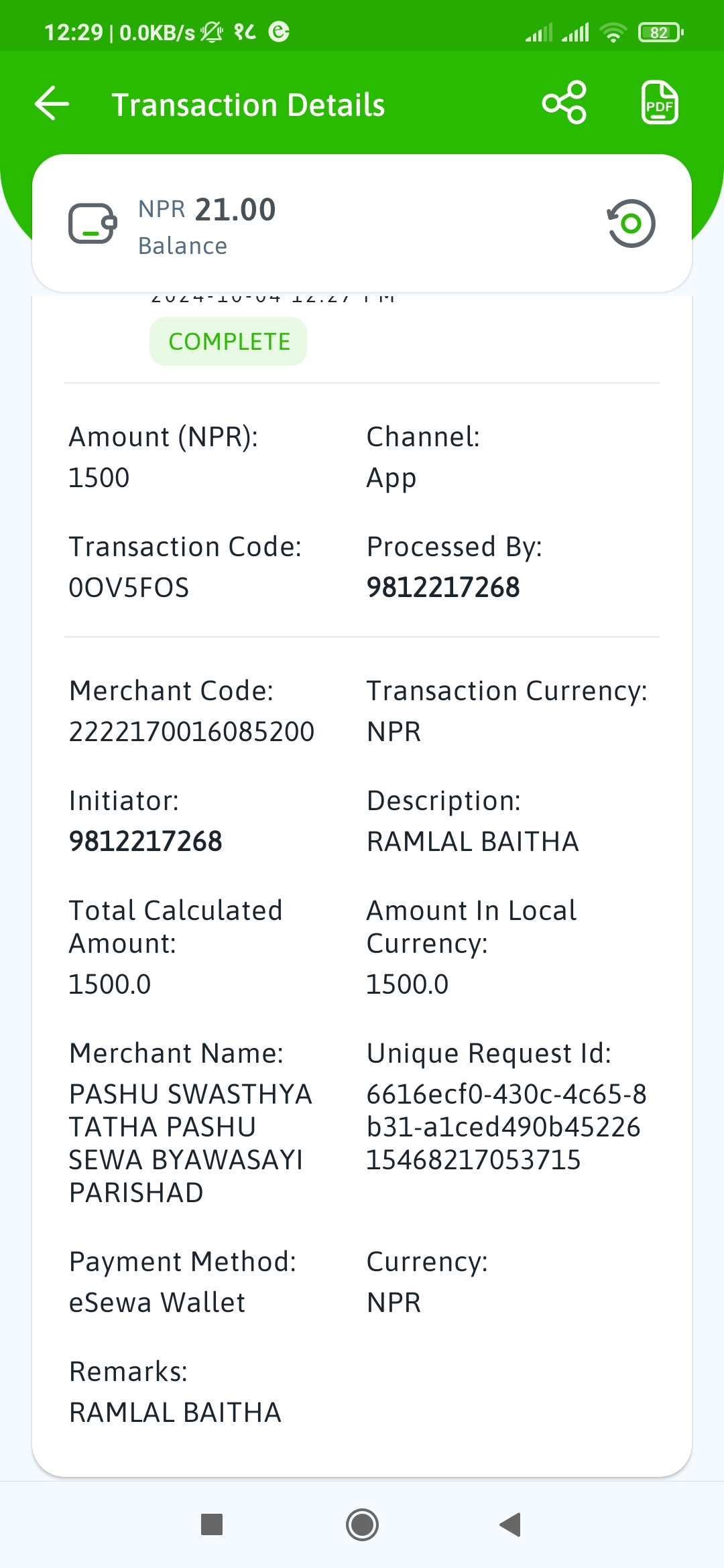The image size is (724, 1568).
Task: Tap the share icon in header
Action: 564,103
